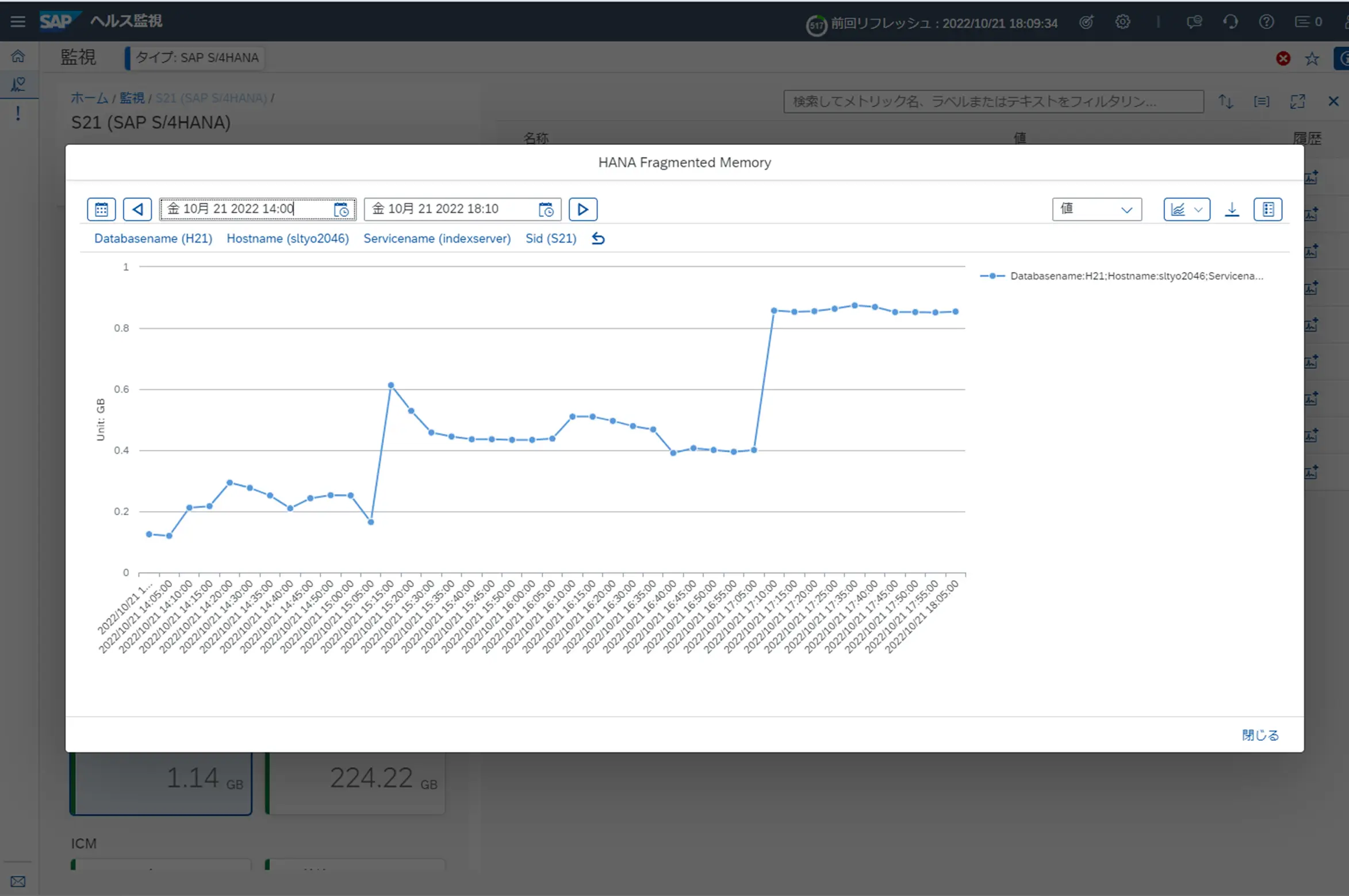Reset filters with the undo arrow
This screenshot has height=896, width=1349.
(x=598, y=239)
